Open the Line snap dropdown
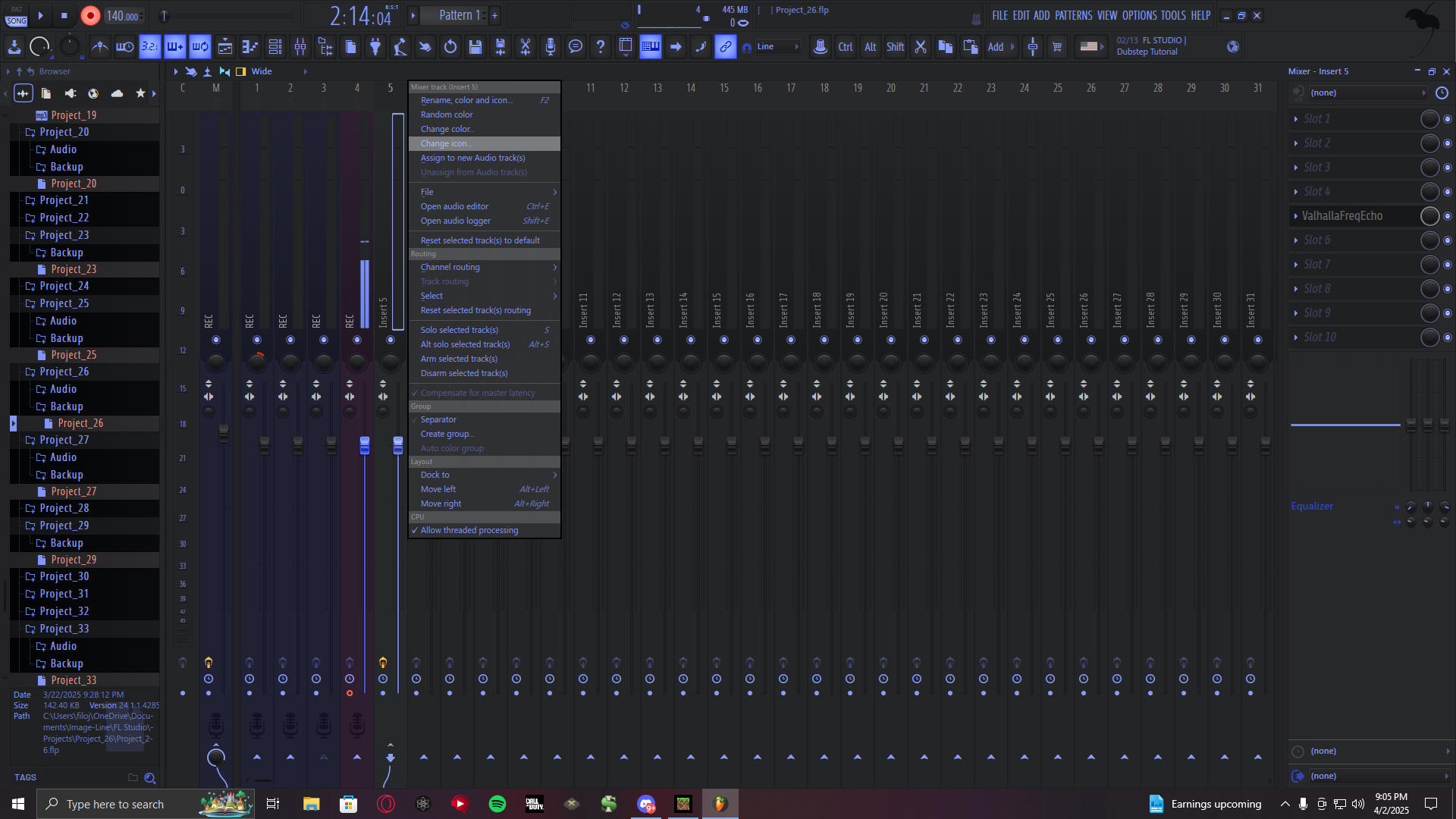The image size is (1456, 819). point(777,47)
